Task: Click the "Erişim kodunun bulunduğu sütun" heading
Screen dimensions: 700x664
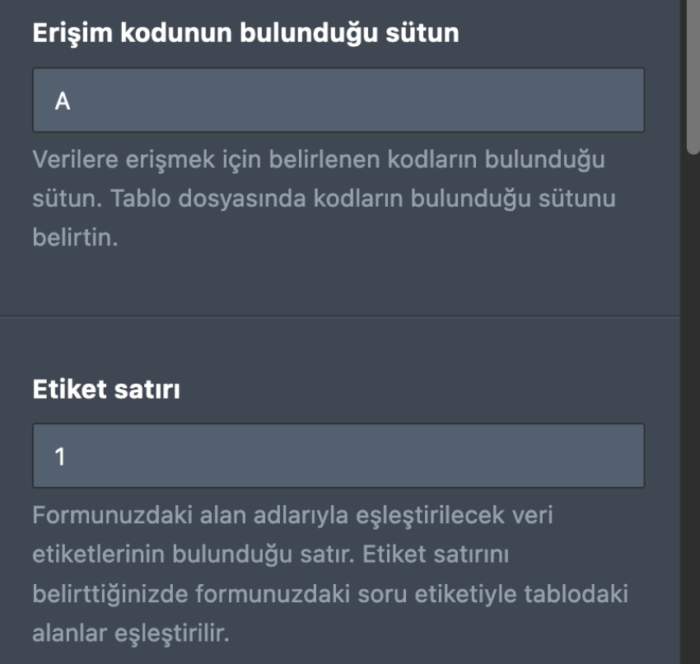Action: click(246, 33)
